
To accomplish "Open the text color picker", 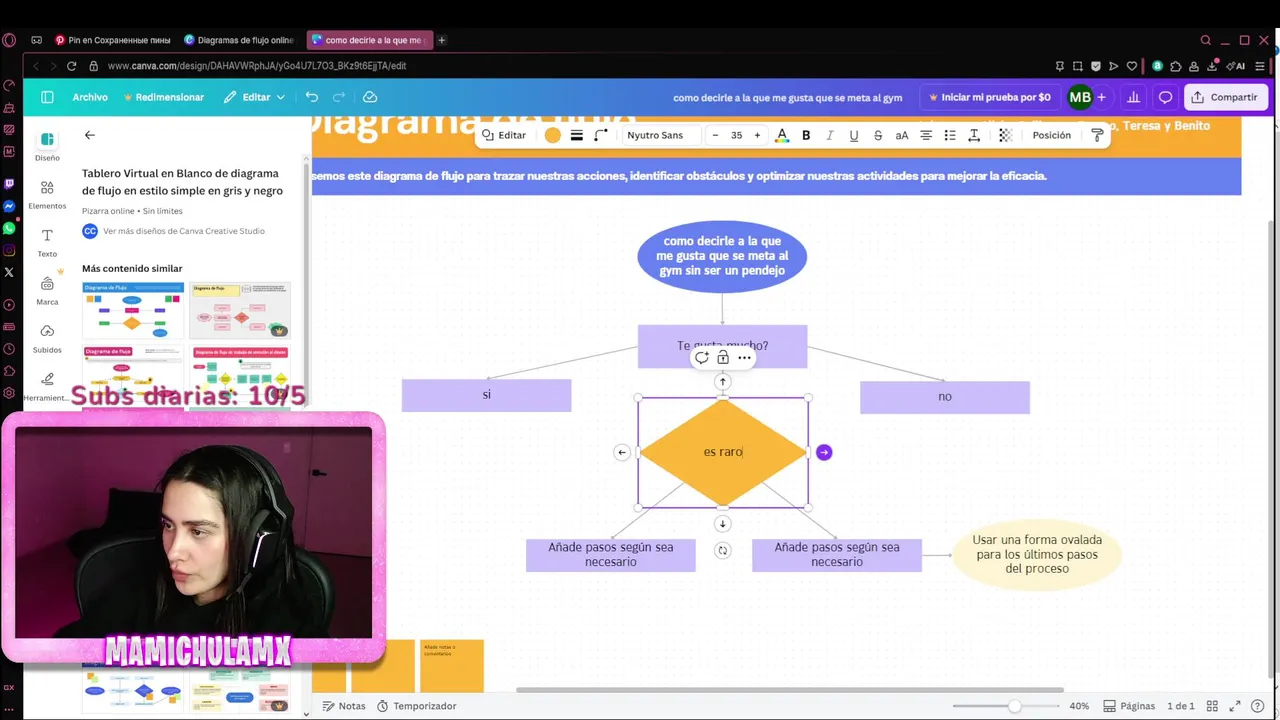I will [782, 135].
